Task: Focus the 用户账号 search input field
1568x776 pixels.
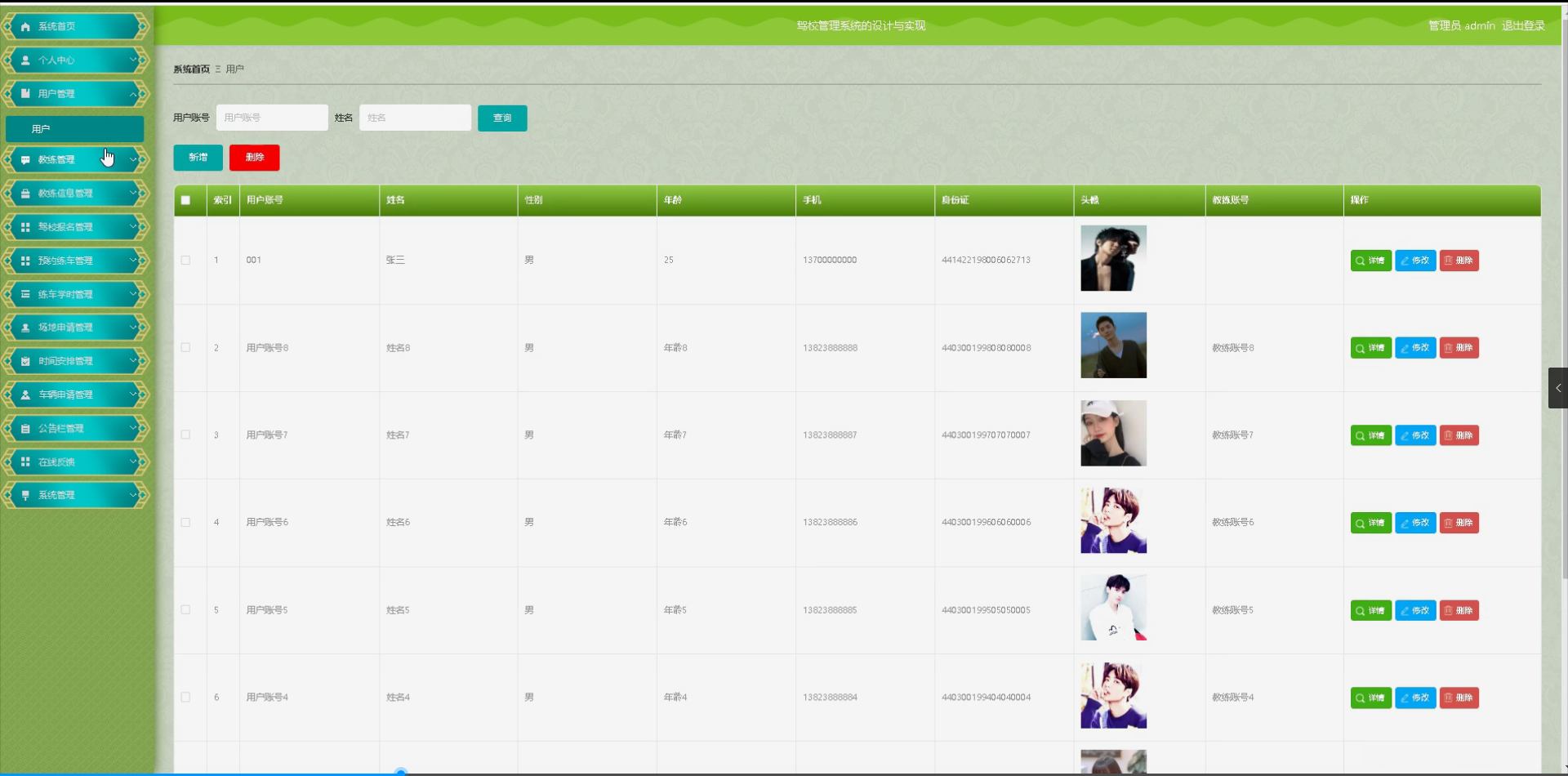Action: click(x=272, y=118)
